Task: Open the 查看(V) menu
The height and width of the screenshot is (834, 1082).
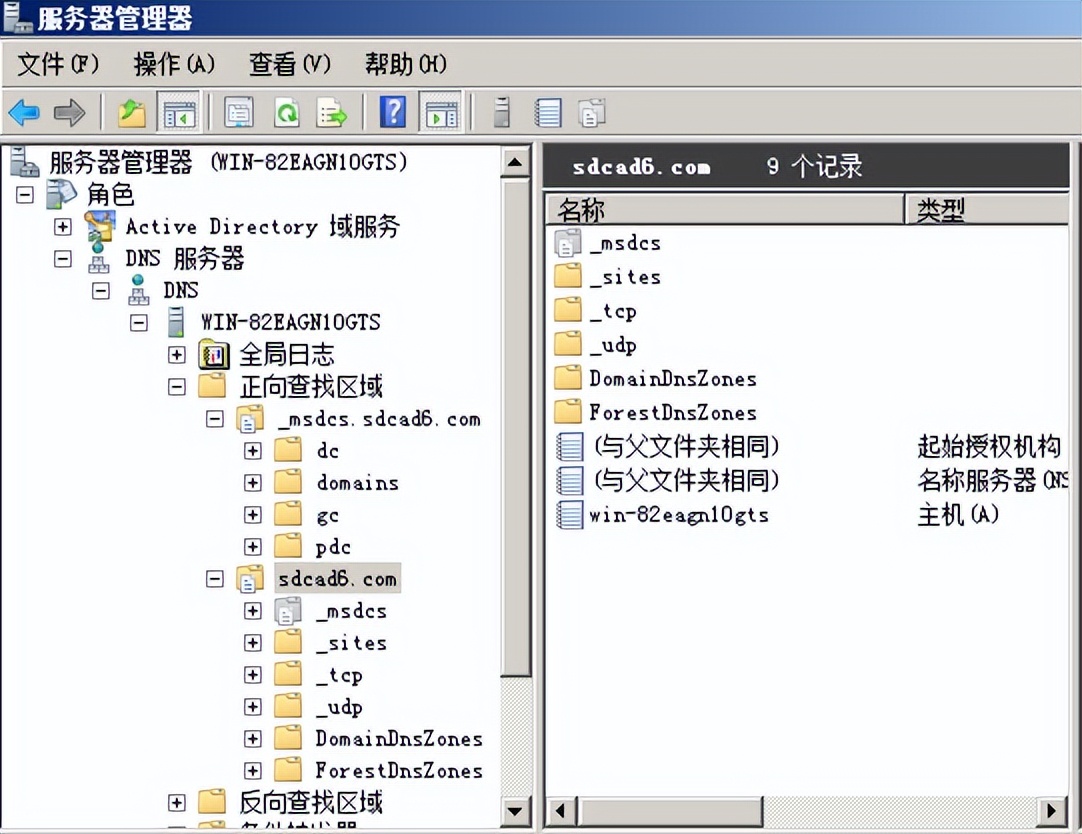Action: pos(290,63)
